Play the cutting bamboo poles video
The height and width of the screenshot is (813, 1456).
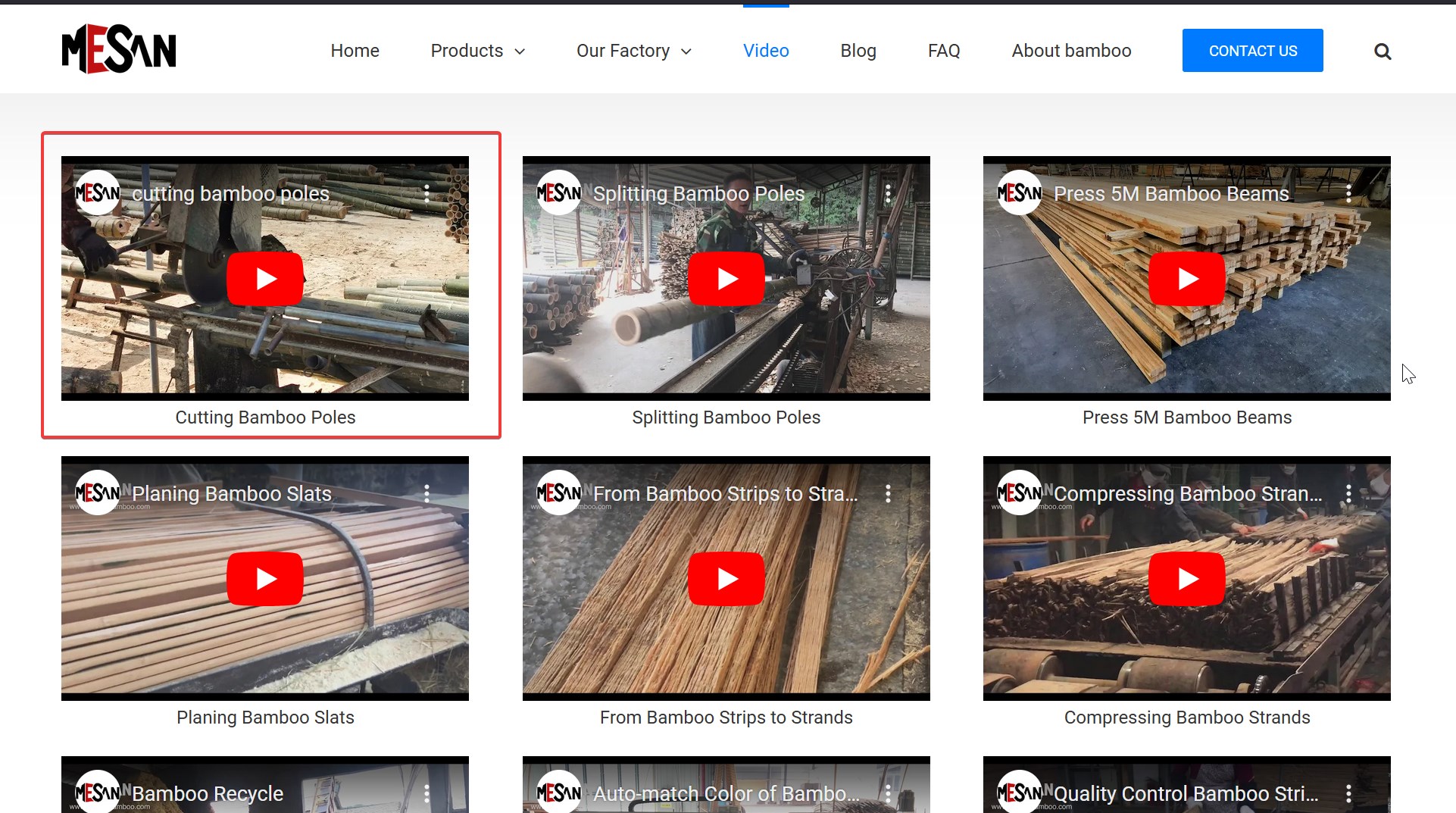click(264, 279)
